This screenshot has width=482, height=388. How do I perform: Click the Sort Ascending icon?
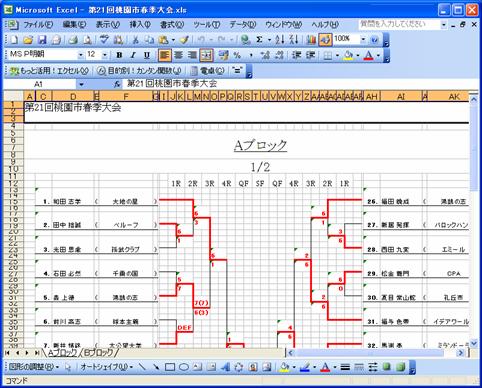(280, 40)
